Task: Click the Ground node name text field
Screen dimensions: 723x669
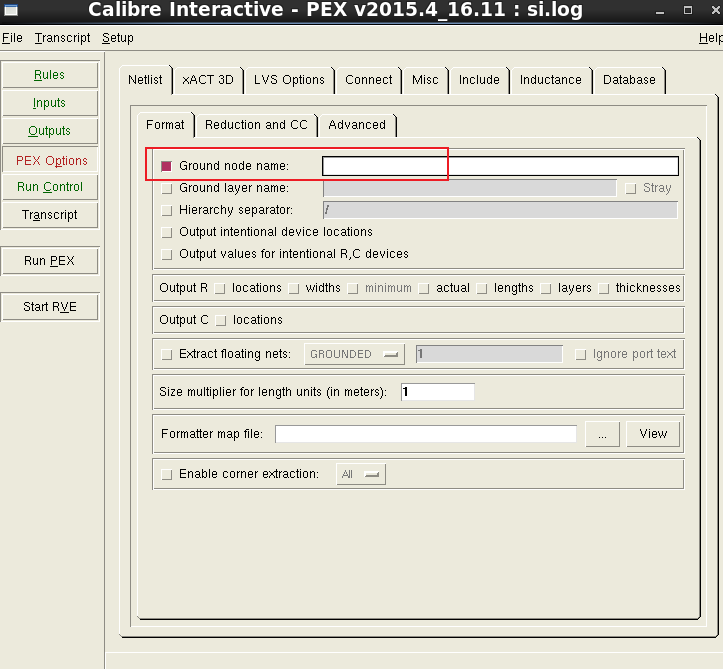Action: pyautogui.click(x=500, y=166)
